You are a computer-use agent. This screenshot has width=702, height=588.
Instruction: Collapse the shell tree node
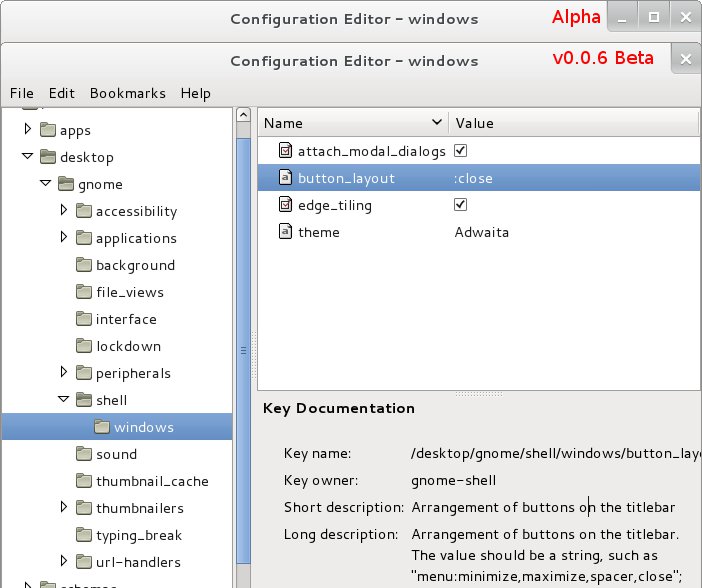tap(64, 400)
